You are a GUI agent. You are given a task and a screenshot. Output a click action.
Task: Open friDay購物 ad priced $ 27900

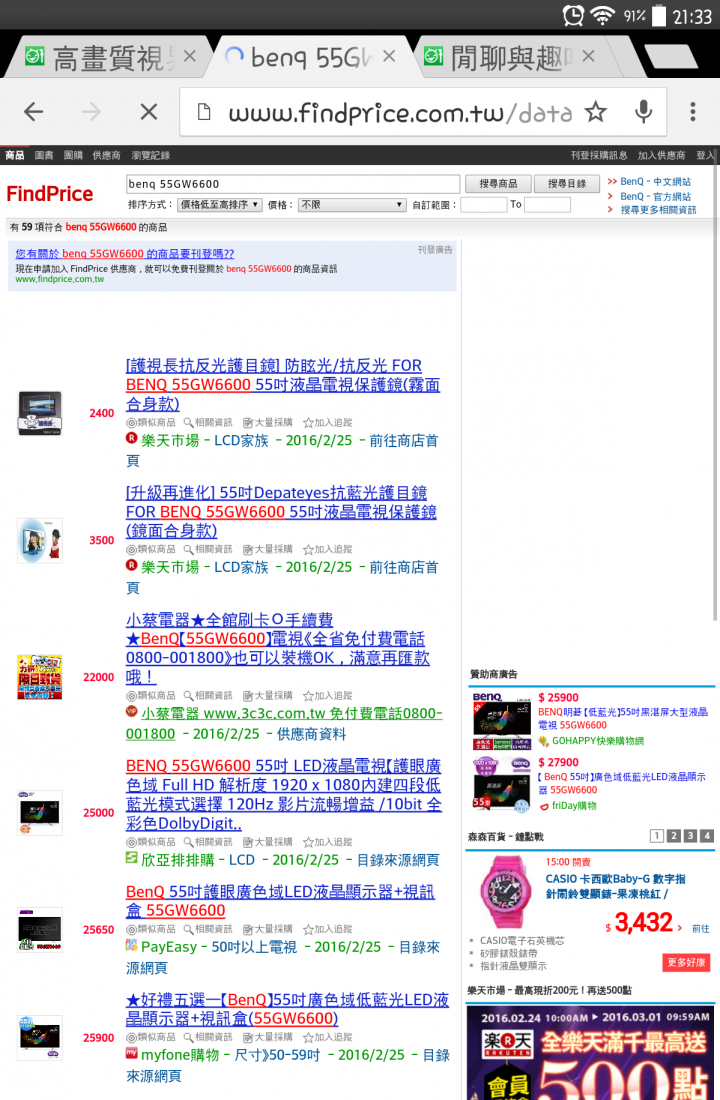(x=591, y=784)
